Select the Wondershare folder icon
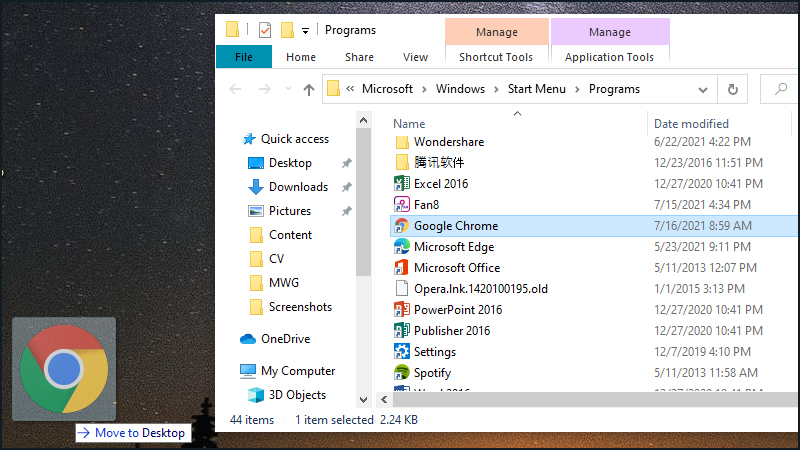 [402, 142]
